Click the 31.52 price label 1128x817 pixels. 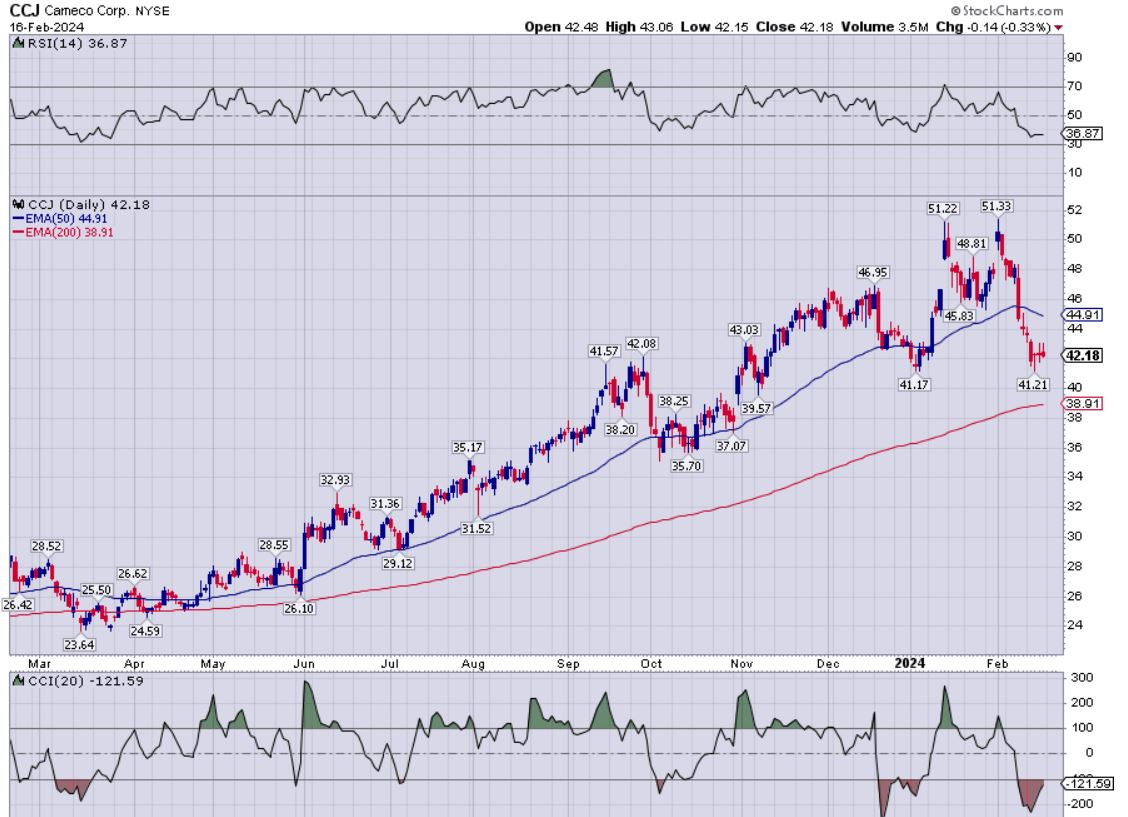pos(476,528)
